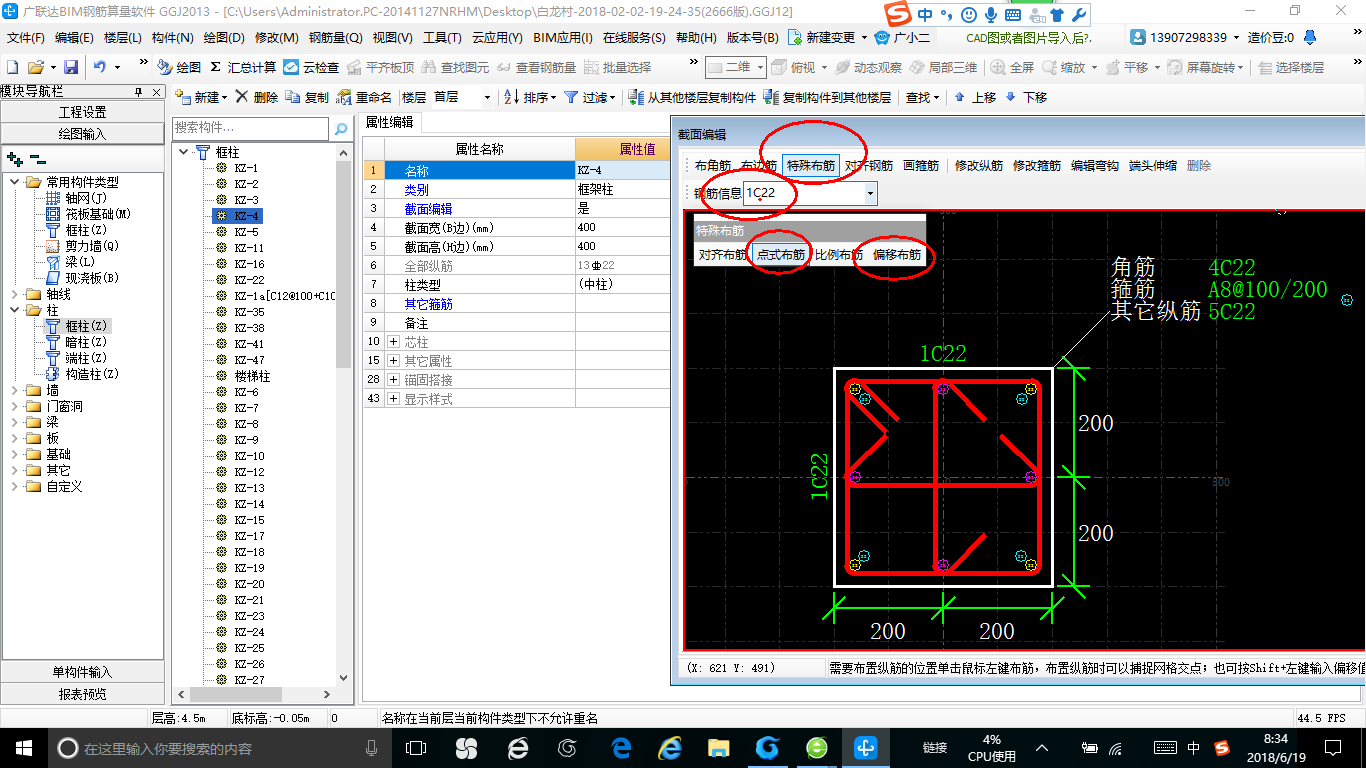The width and height of the screenshot is (1366, 768).
Task: Click the open folder icon
Action: point(36,67)
